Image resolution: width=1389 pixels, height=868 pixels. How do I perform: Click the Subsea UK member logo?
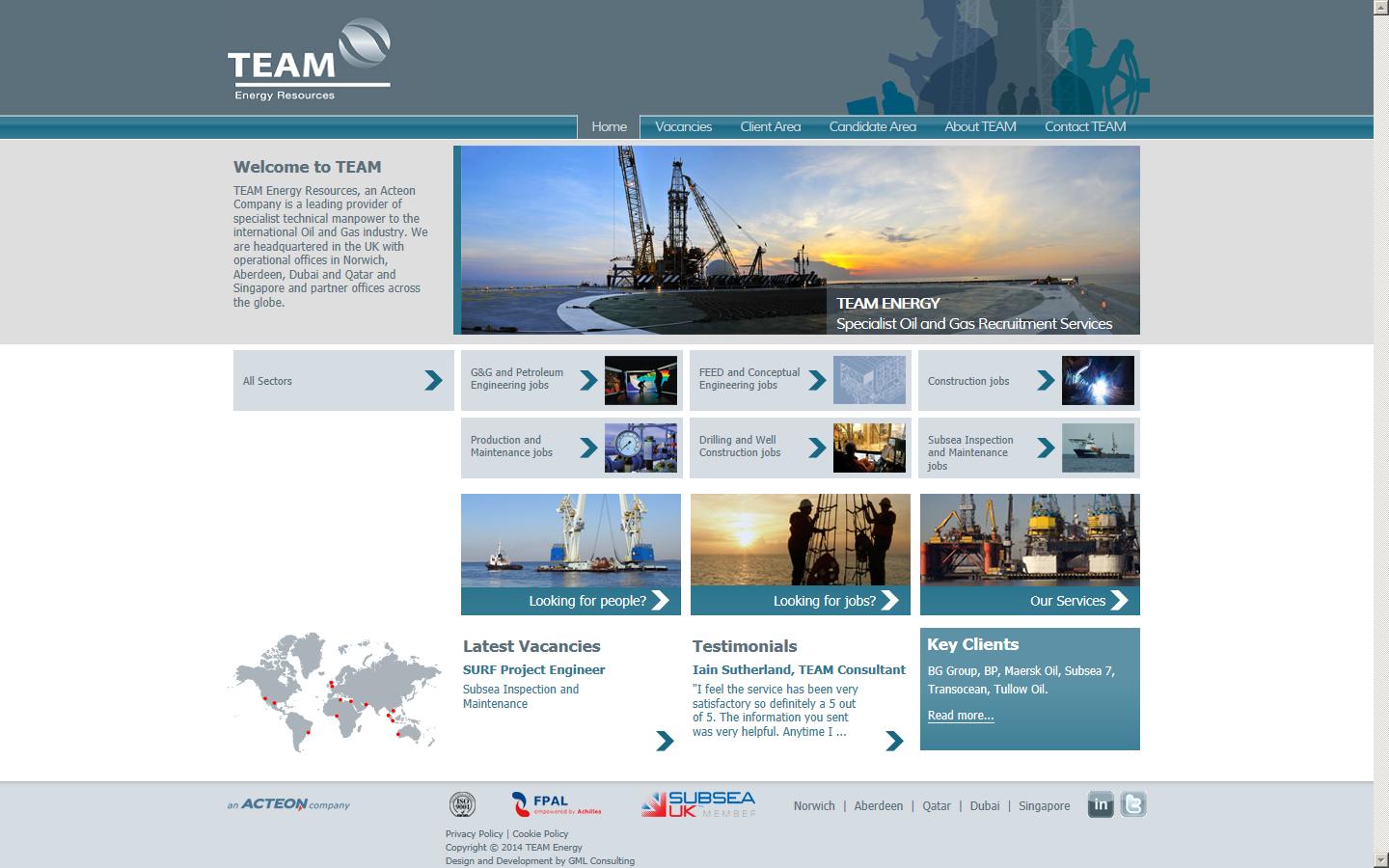pyautogui.click(x=698, y=804)
